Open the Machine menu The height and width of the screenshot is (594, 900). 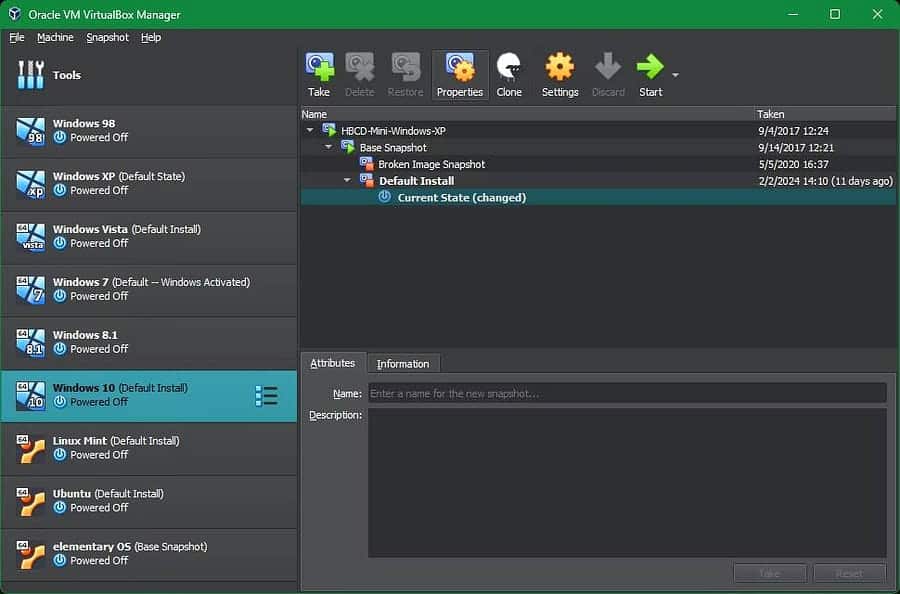point(55,37)
